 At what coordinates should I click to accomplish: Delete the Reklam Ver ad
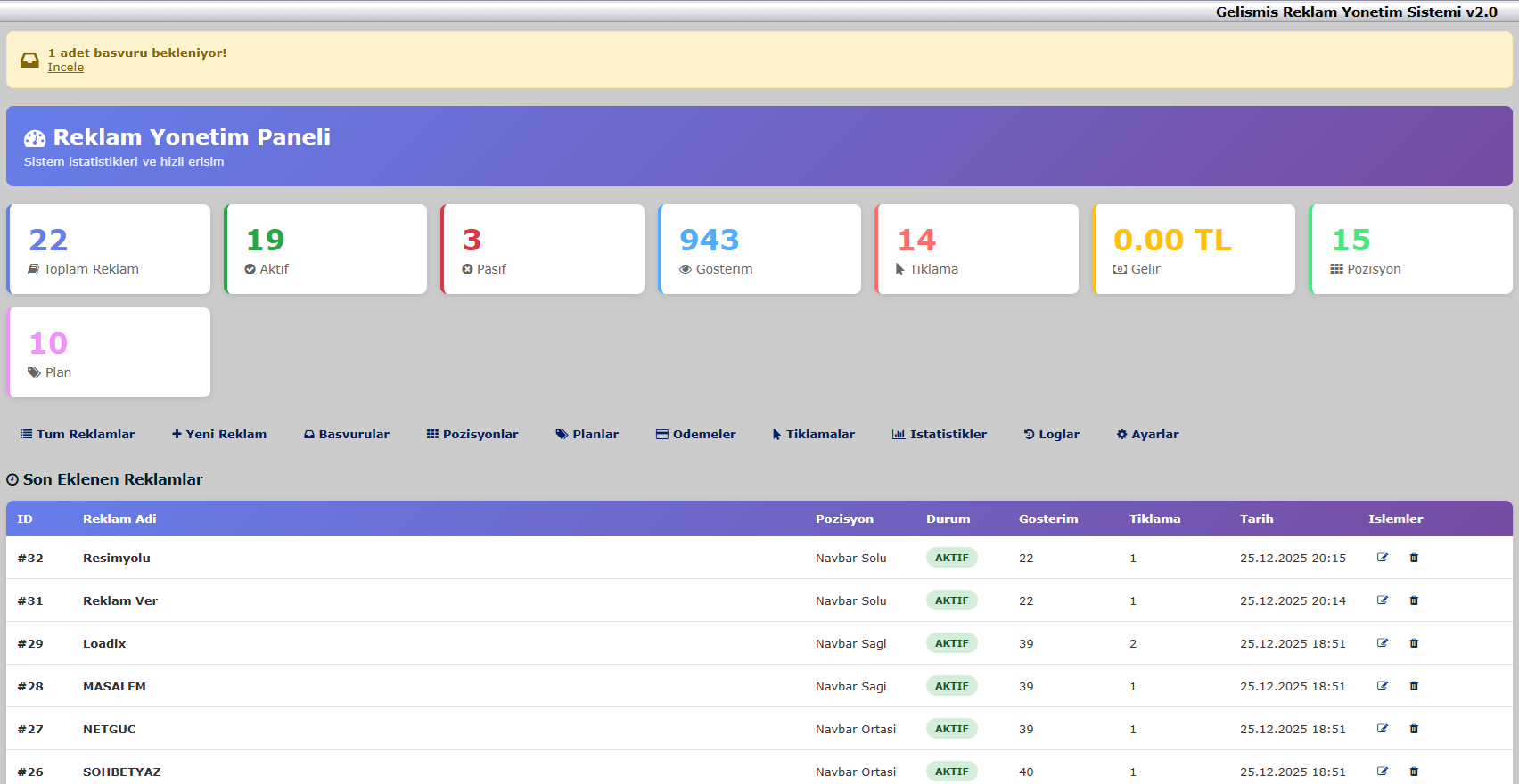[1414, 600]
